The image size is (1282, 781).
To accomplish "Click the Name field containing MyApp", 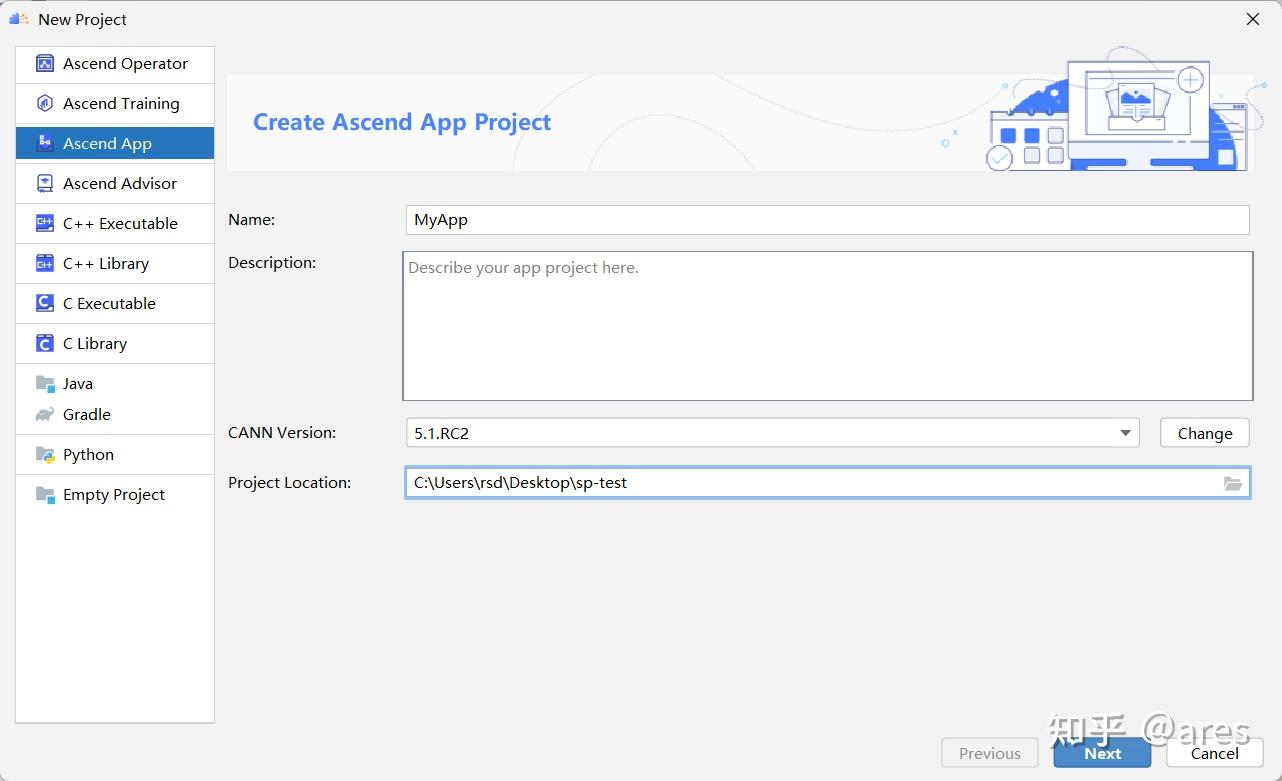I will 827,220.
